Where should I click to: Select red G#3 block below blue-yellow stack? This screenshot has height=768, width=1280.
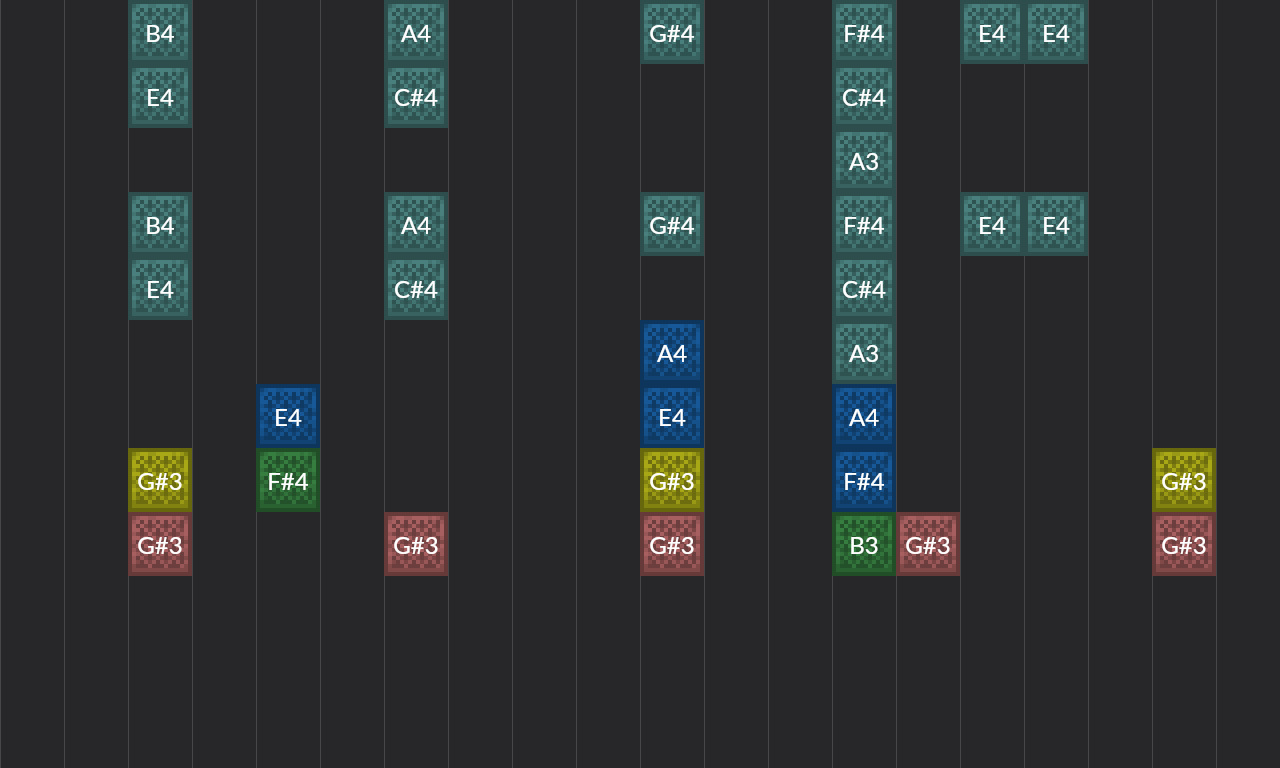[x=672, y=545]
